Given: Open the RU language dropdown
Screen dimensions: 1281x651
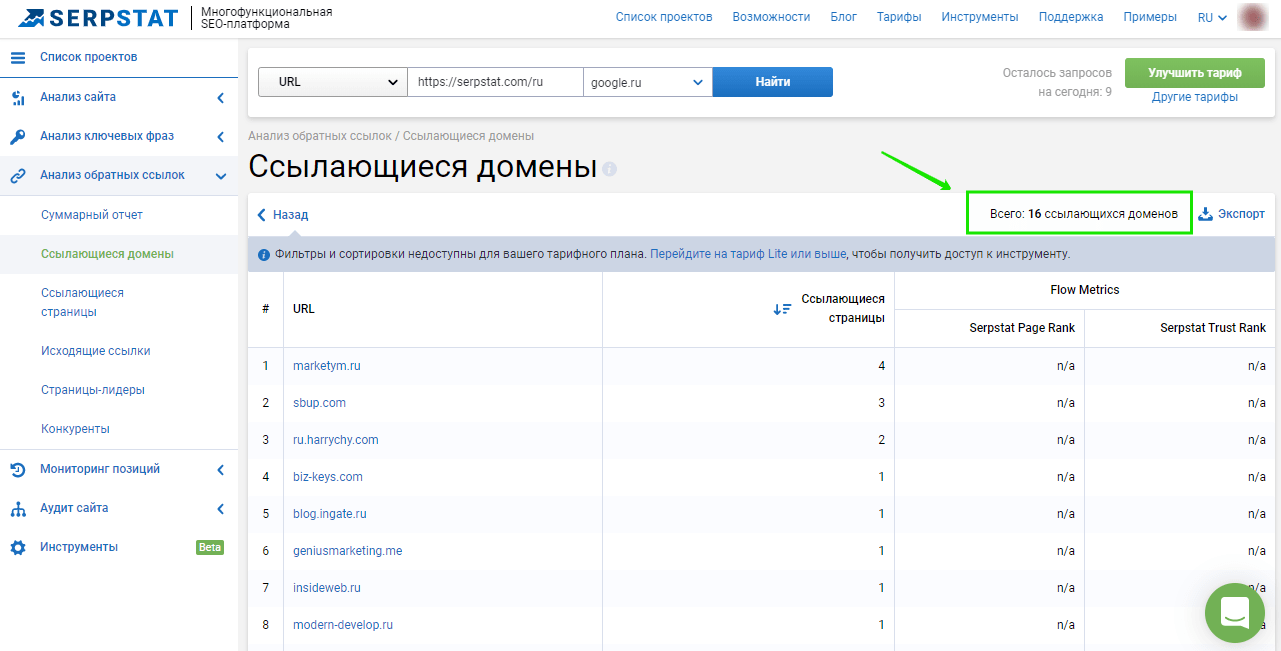Looking at the screenshot, I should 1212,17.
